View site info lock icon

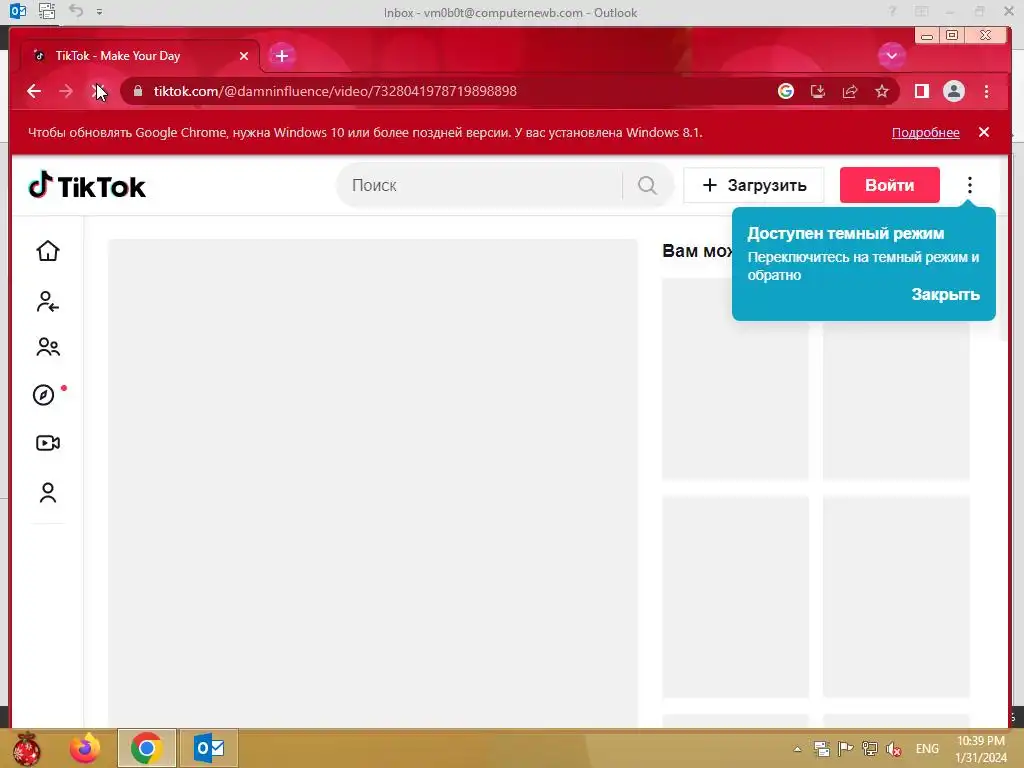pos(138,91)
